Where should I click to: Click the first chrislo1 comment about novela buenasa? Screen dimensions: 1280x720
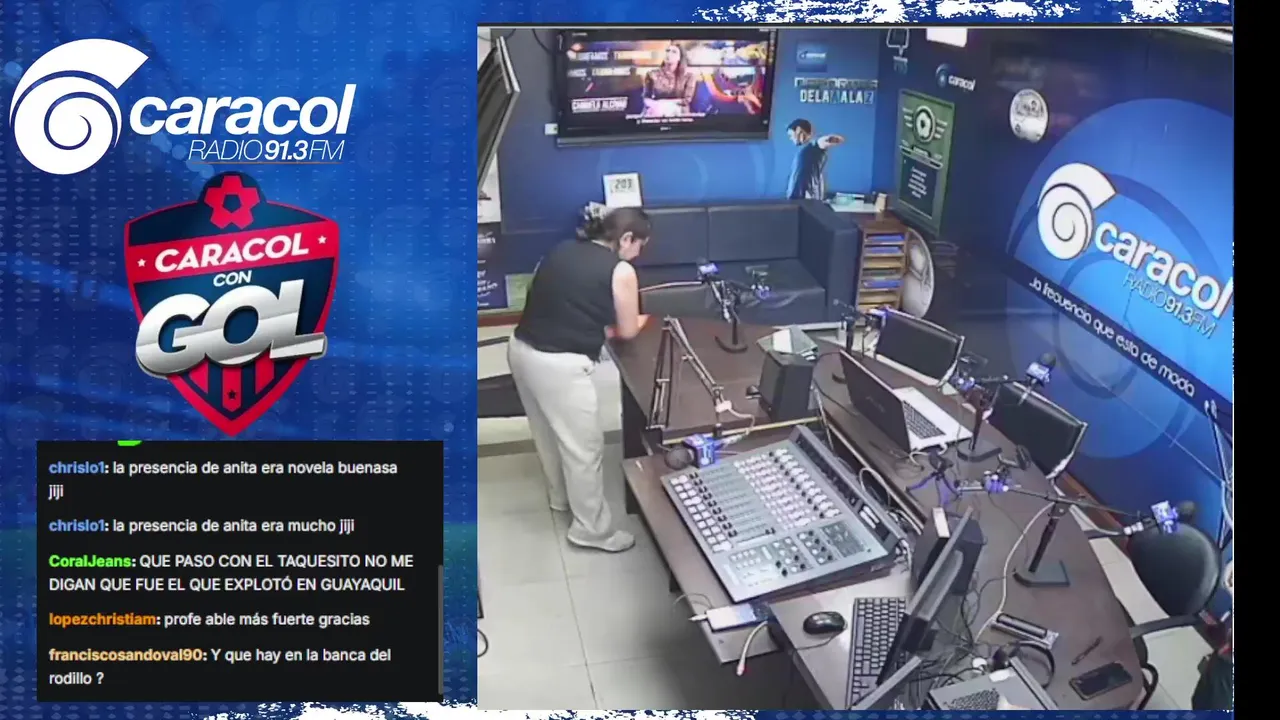[x=223, y=478]
